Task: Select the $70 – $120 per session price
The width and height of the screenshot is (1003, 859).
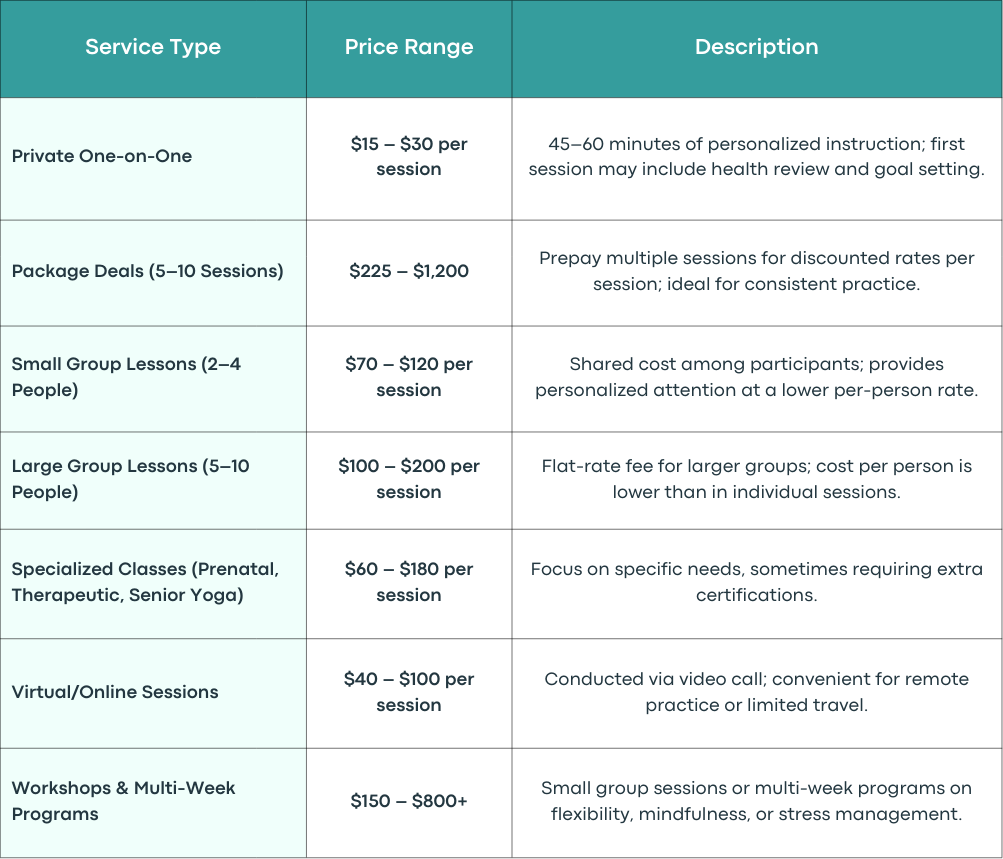Action: [x=409, y=377]
